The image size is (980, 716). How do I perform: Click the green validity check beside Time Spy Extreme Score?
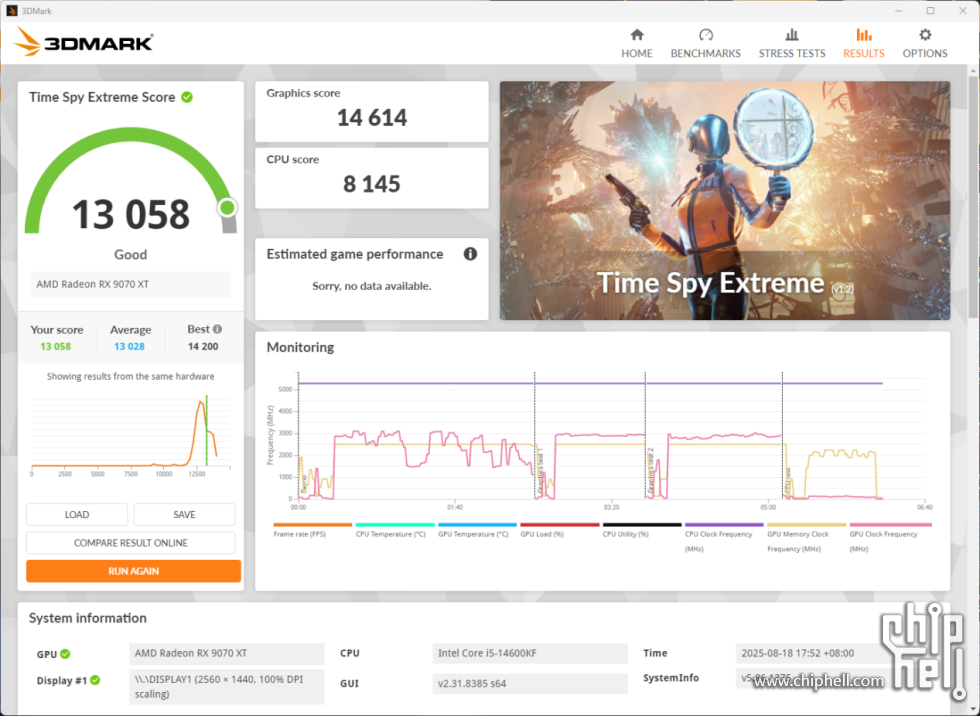(x=187, y=97)
